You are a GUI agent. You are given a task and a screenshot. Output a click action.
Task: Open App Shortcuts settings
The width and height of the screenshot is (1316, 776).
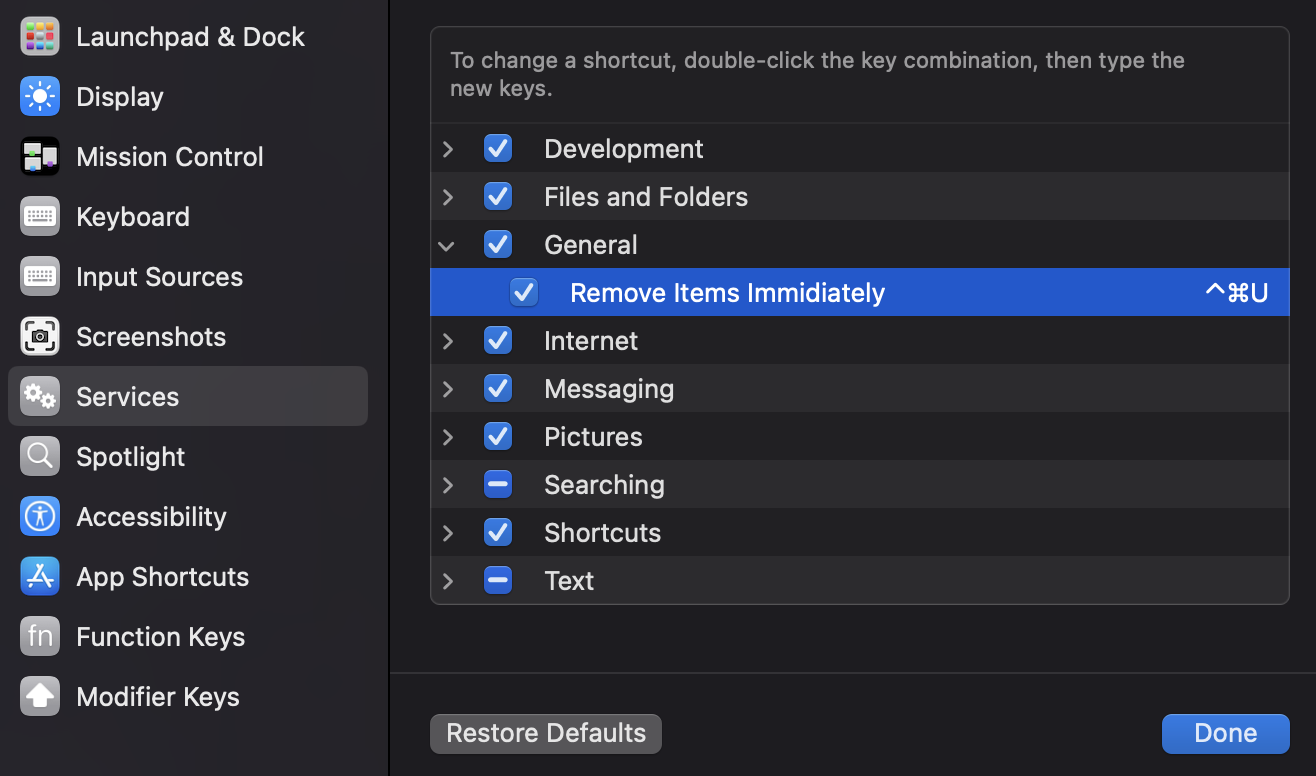[40, 576]
